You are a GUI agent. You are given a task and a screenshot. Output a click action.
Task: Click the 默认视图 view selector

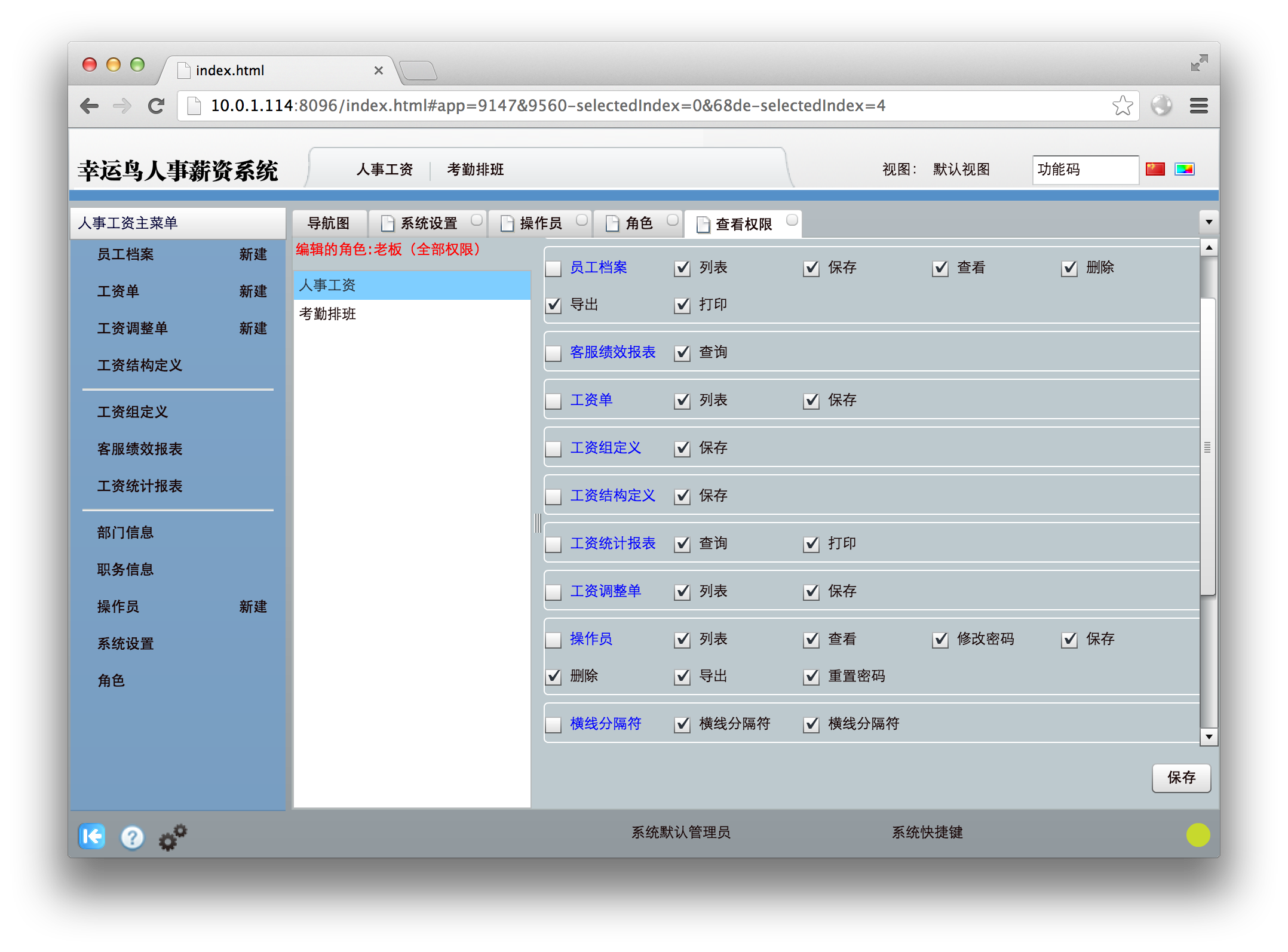pos(961,170)
